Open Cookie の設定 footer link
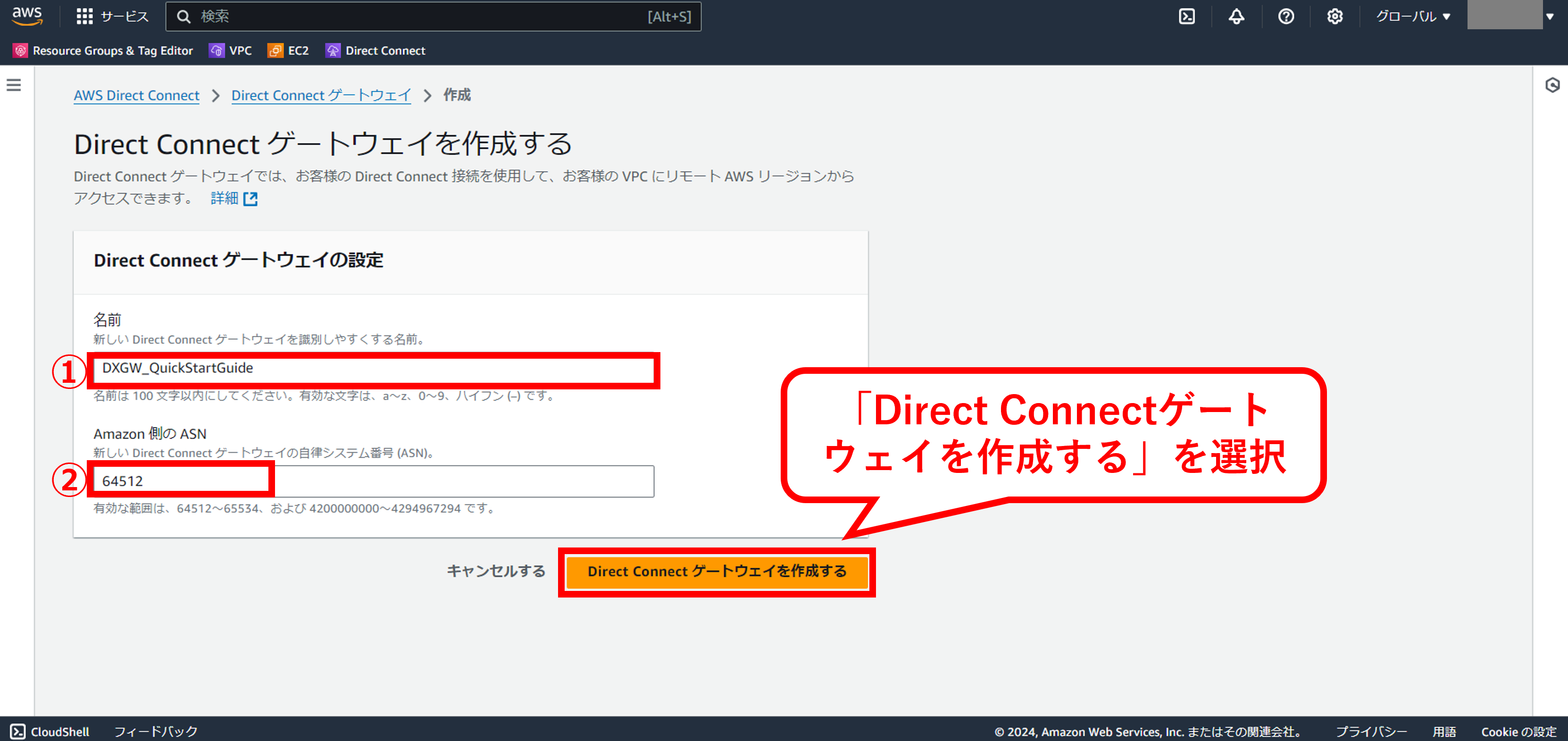Viewport: 1568px width, 741px height. point(1518,731)
